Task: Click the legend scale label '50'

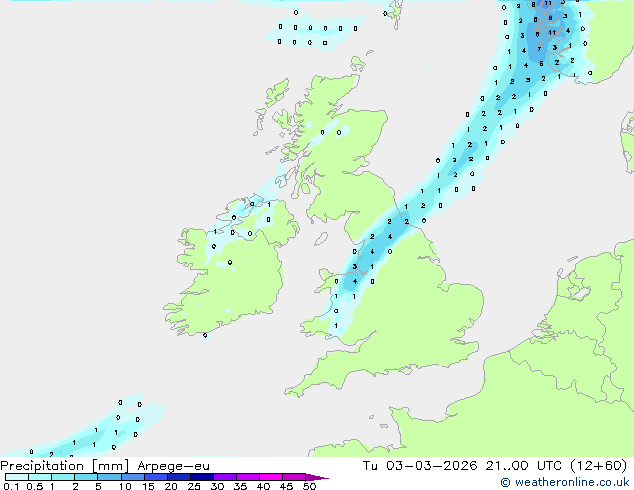Action: pos(310,486)
